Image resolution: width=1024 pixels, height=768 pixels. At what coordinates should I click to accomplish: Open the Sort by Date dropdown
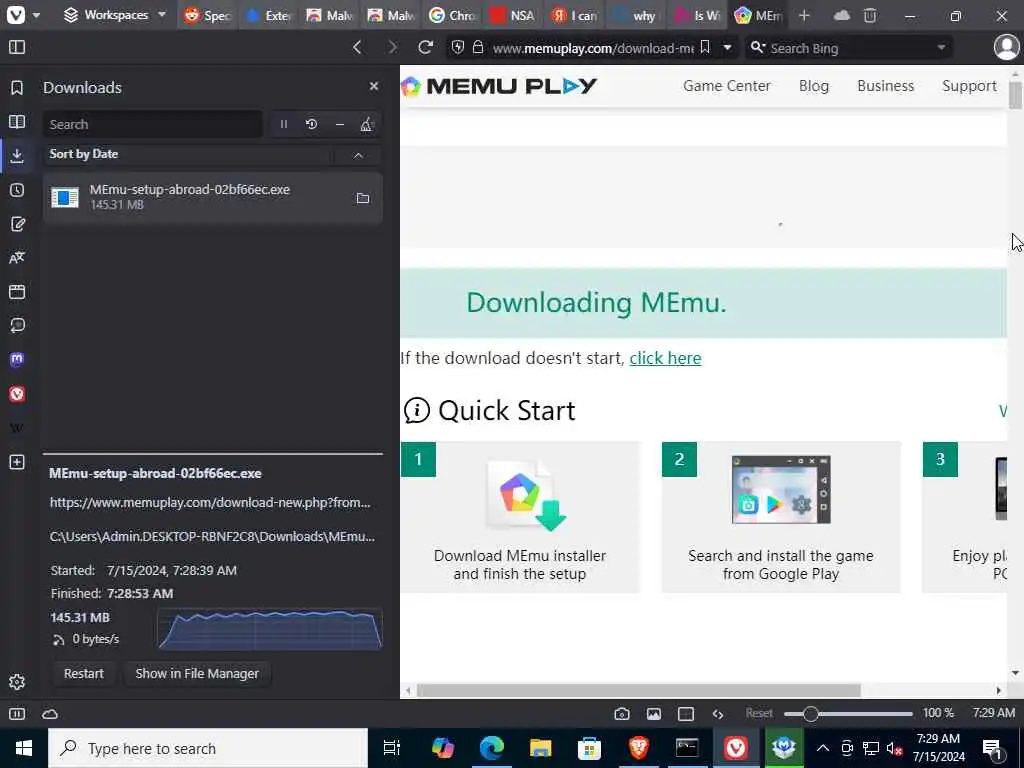[188, 155]
